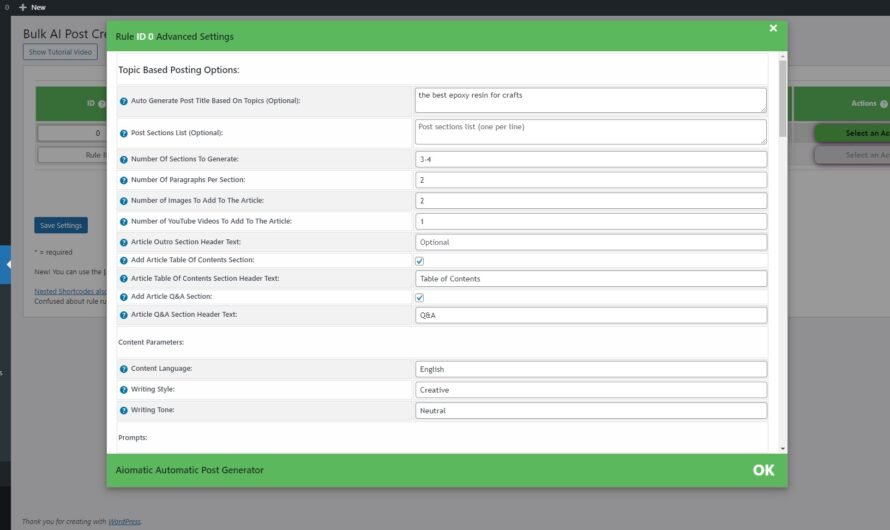Viewport: 890px width, 530px height.
Task: Click the Paragraphs Per Section input field
Action: pos(590,180)
